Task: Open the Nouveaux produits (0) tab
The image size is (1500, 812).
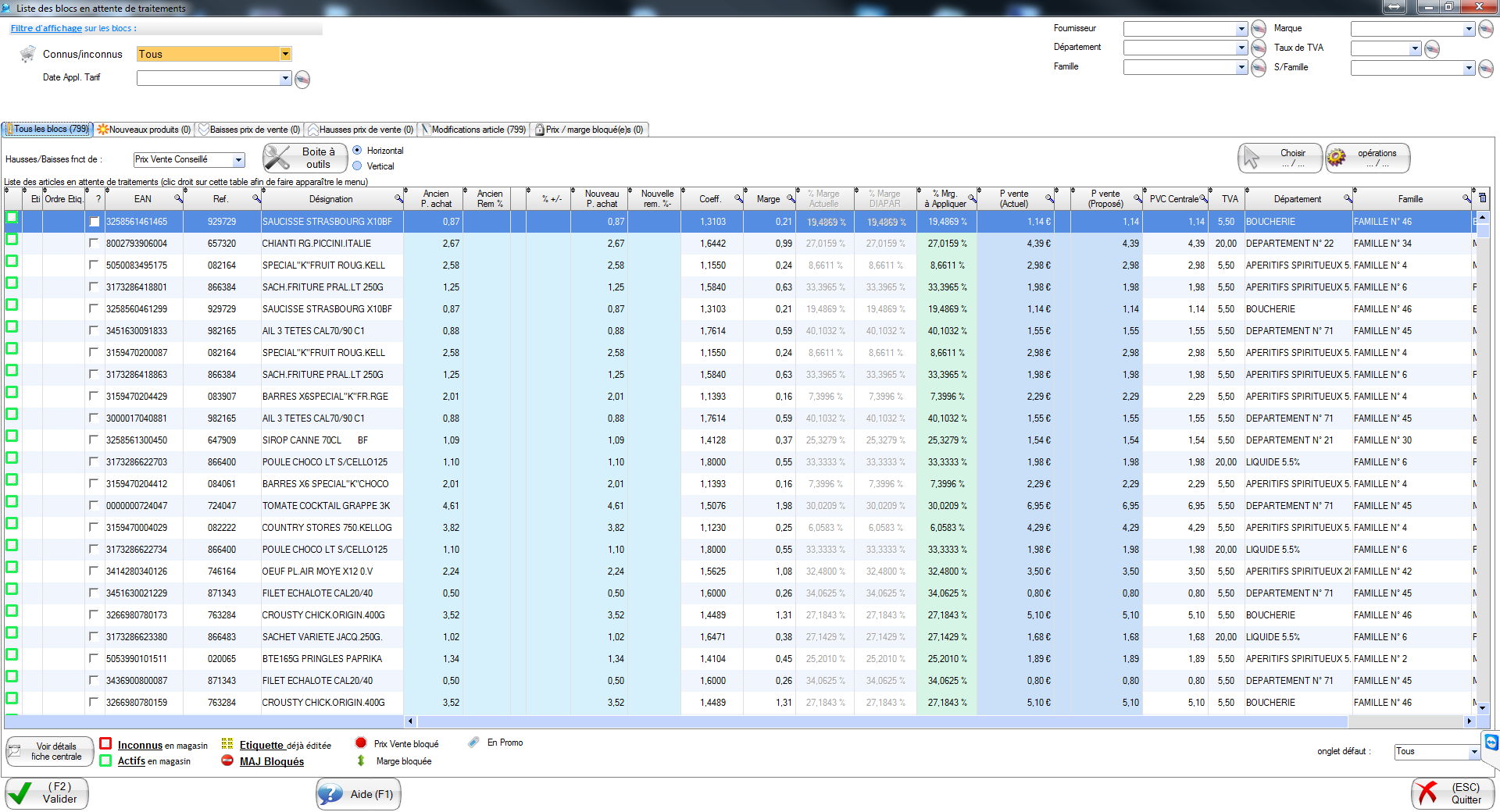Action: (145, 130)
